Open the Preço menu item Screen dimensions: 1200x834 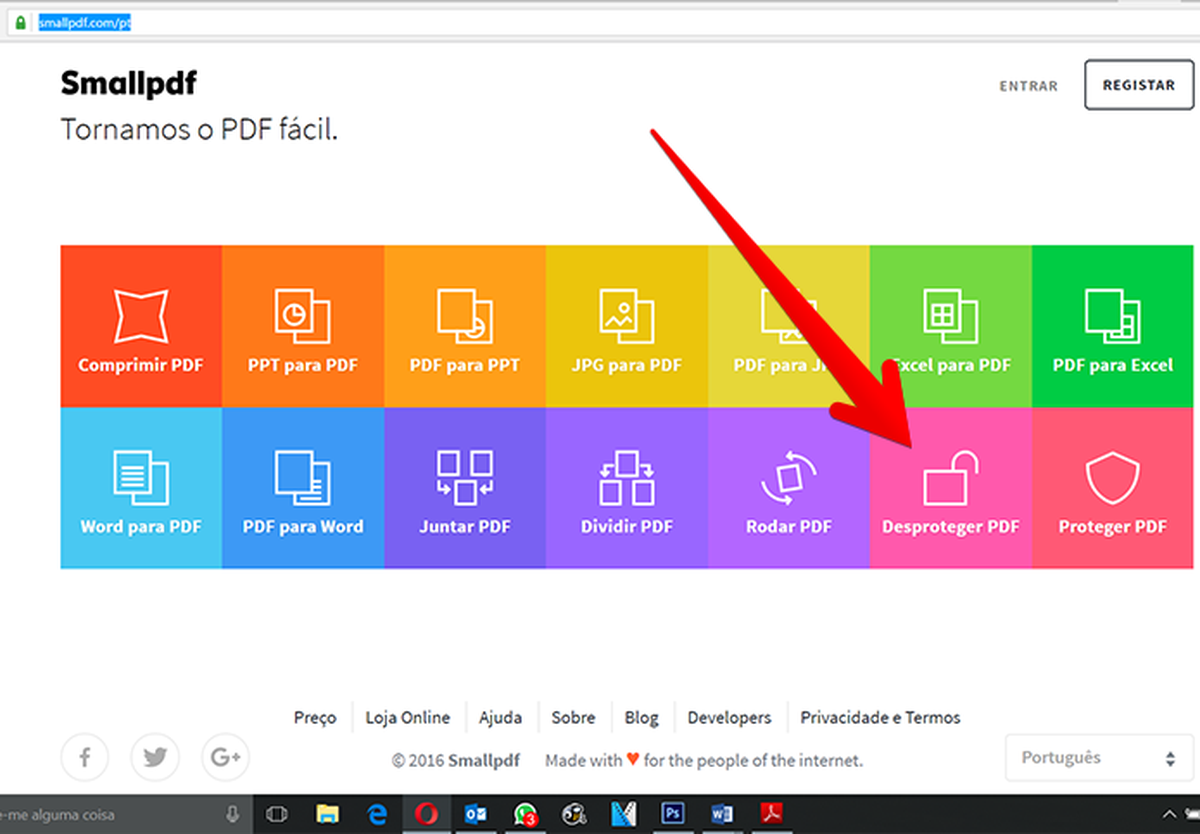point(316,718)
